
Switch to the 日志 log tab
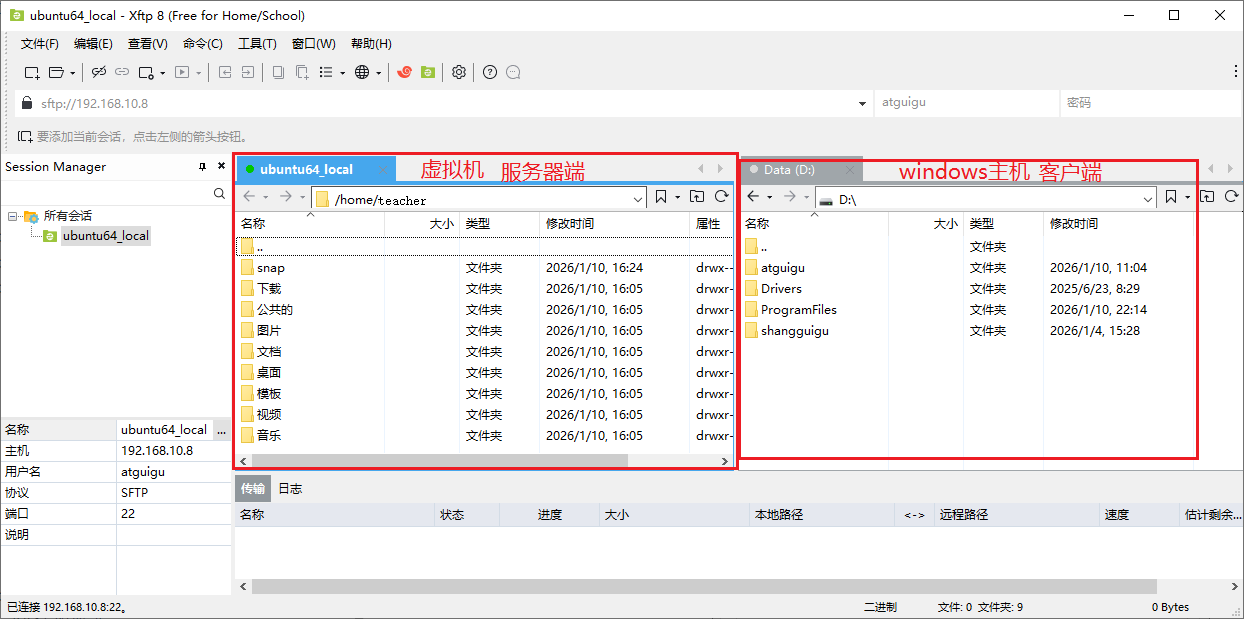coord(290,488)
